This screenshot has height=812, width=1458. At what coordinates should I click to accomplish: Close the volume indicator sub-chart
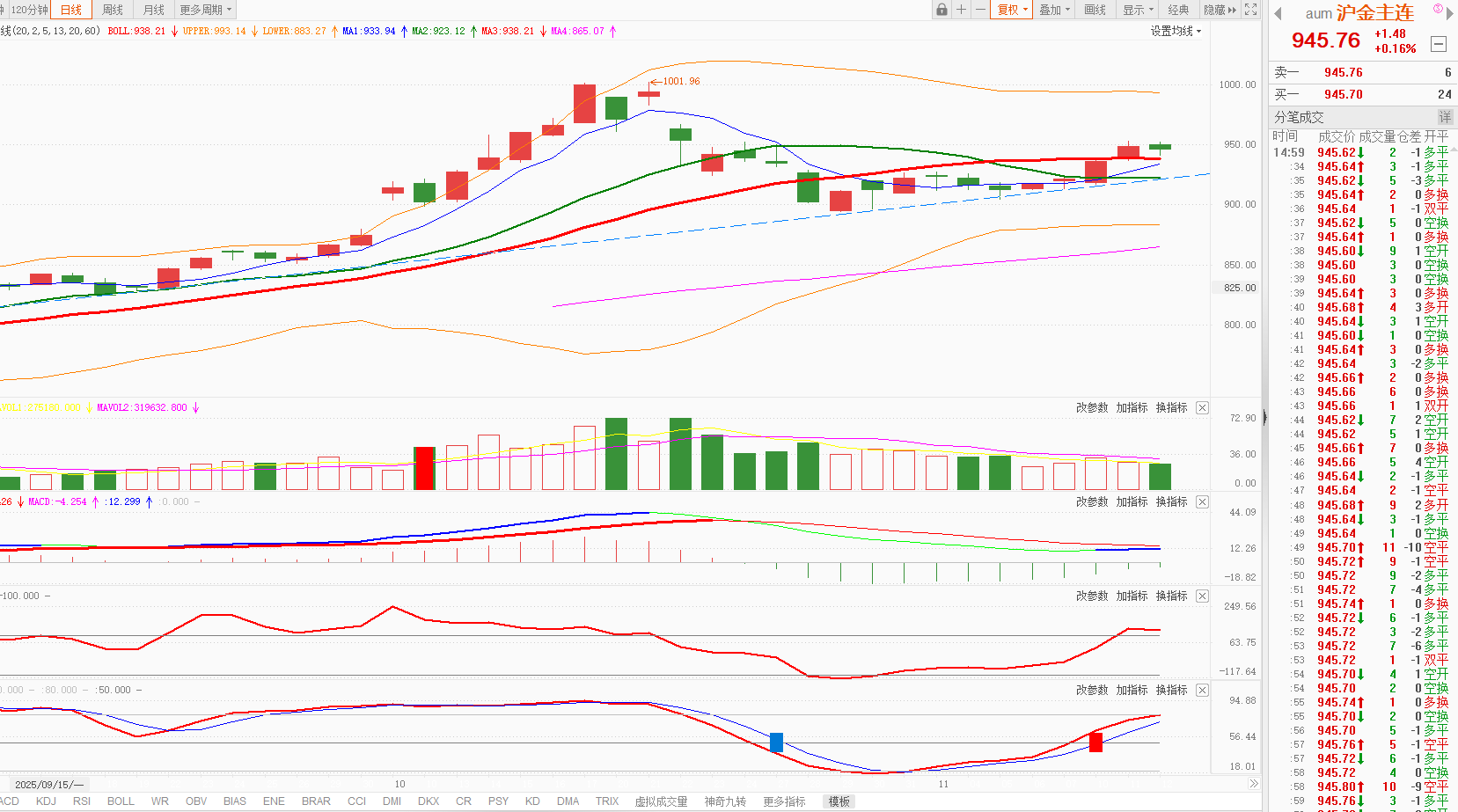coord(1203,408)
